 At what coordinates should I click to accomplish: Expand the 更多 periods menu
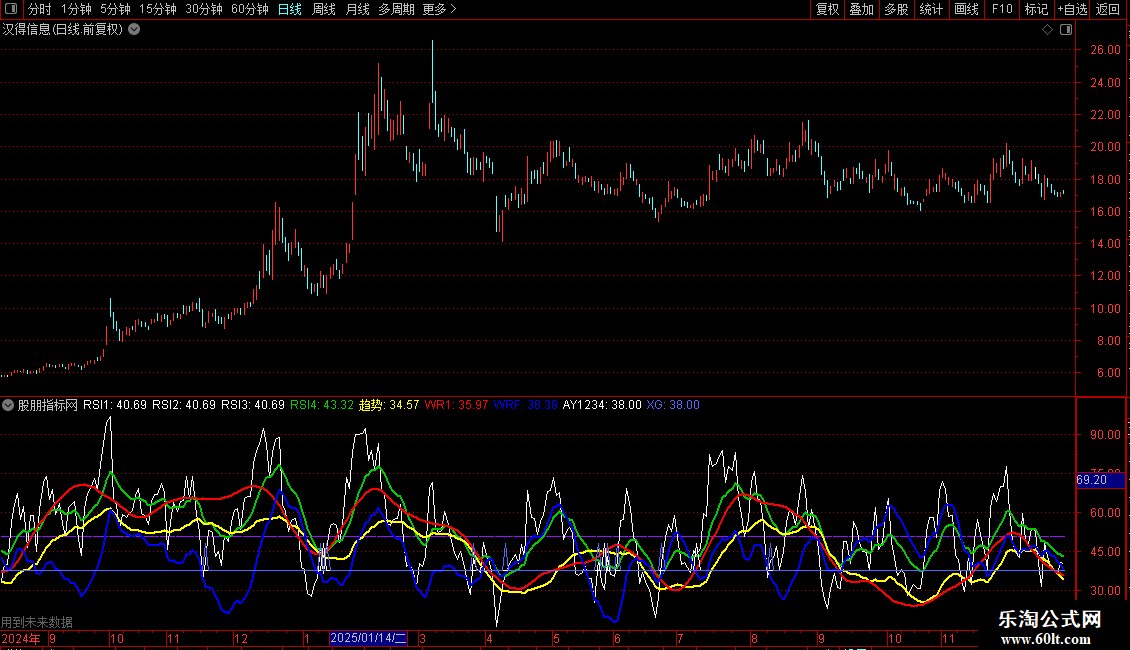point(440,9)
